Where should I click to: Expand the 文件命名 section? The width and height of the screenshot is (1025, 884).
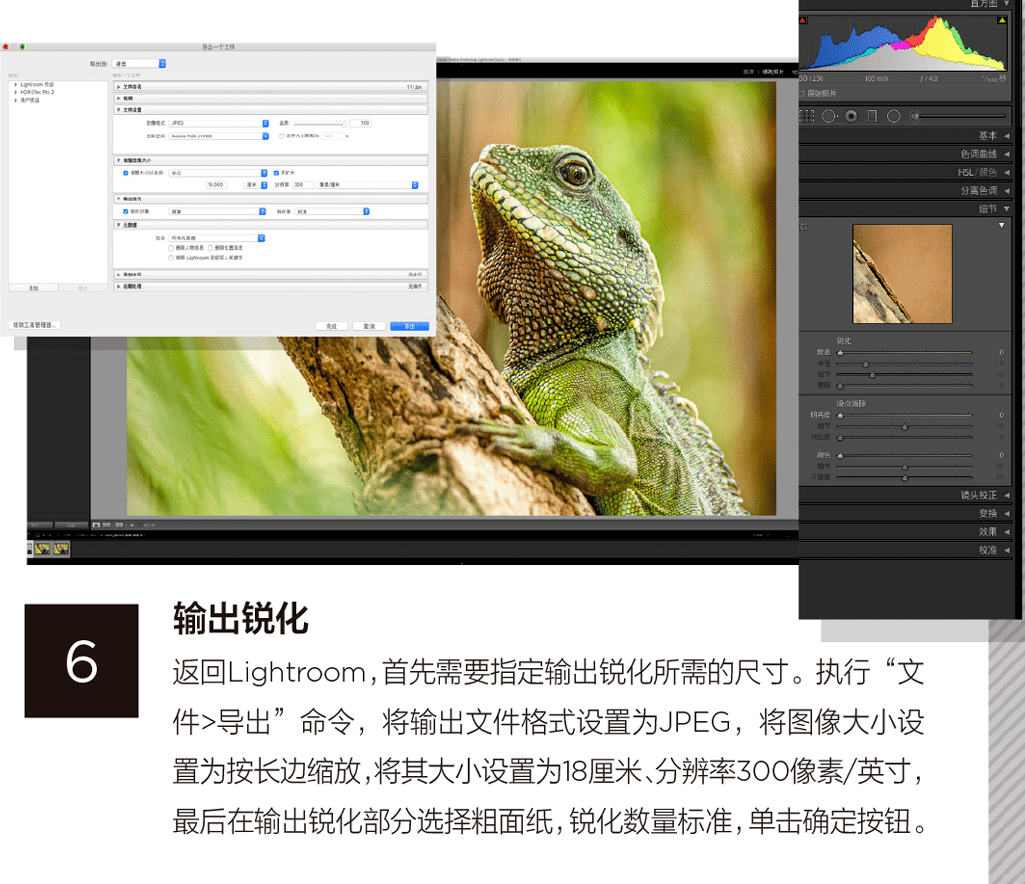[x=271, y=86]
